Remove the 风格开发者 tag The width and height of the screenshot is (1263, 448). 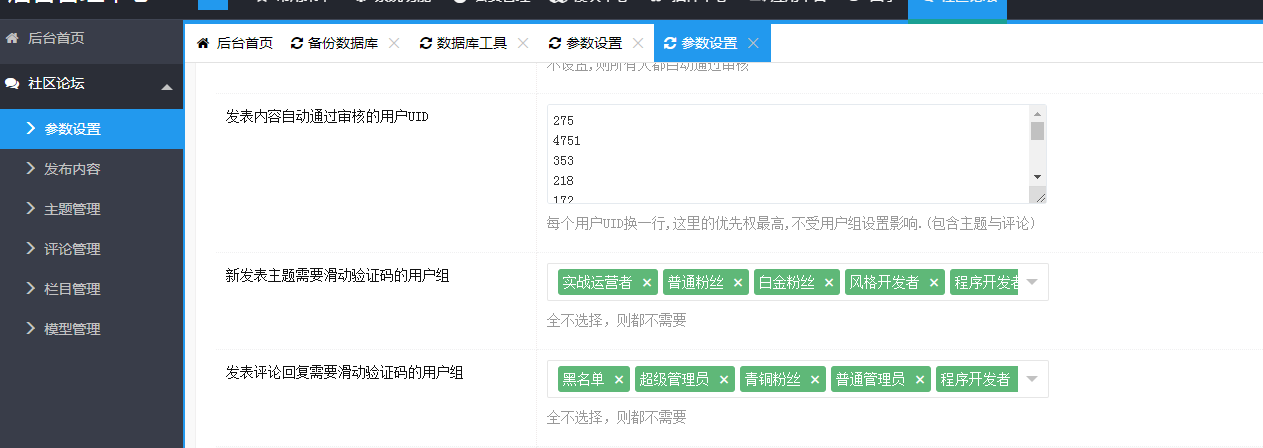coord(934,283)
